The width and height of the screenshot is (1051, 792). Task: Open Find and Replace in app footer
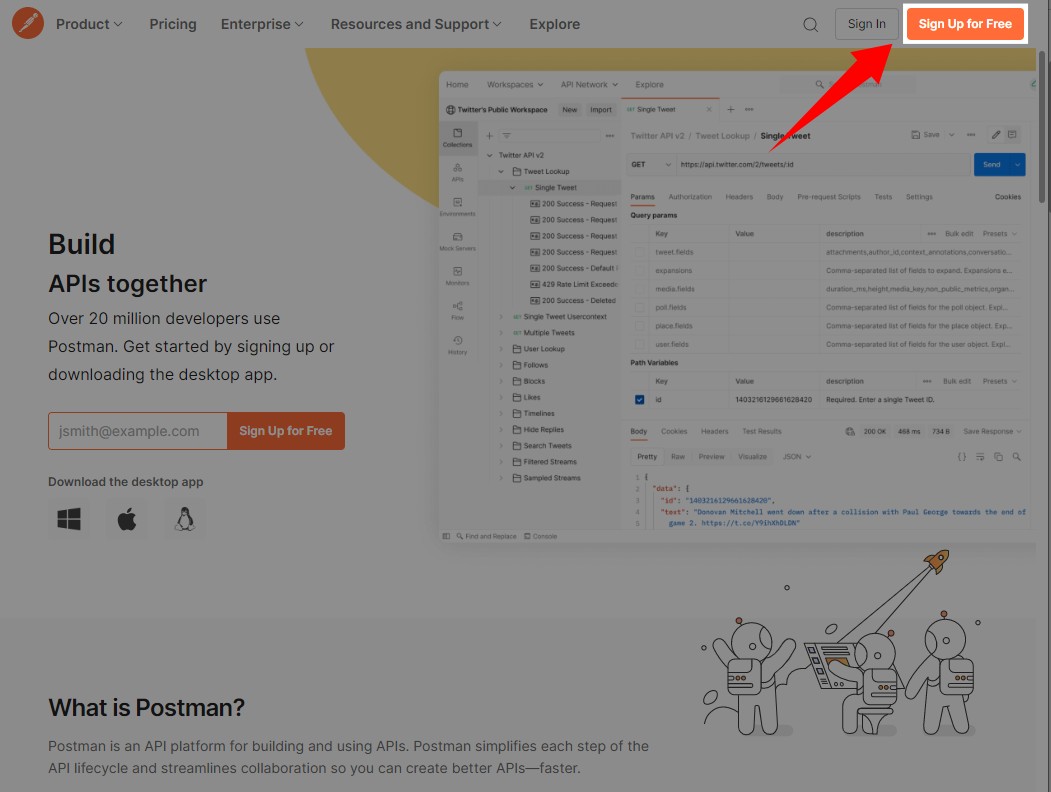tap(486, 536)
